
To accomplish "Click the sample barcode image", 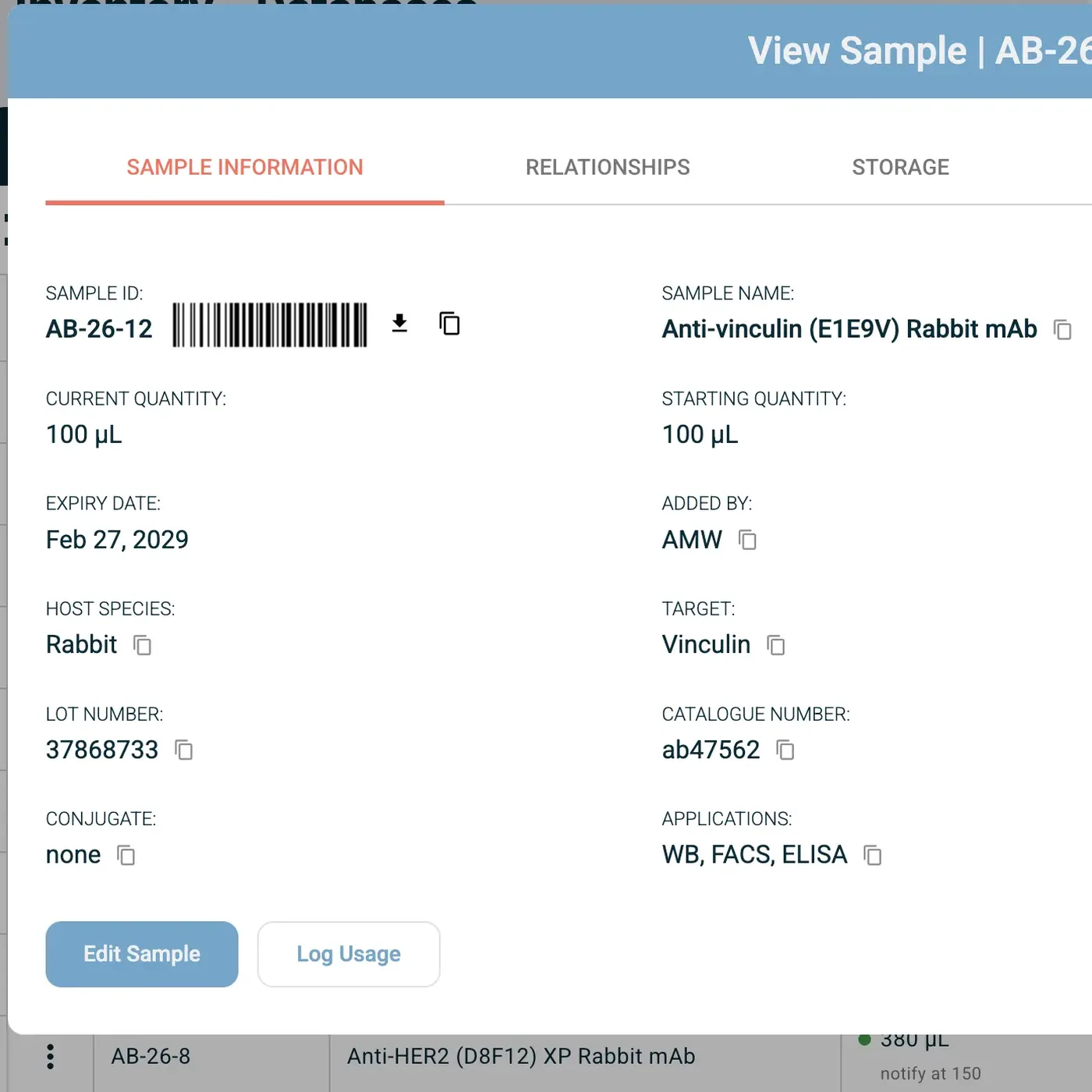I will 270,324.
